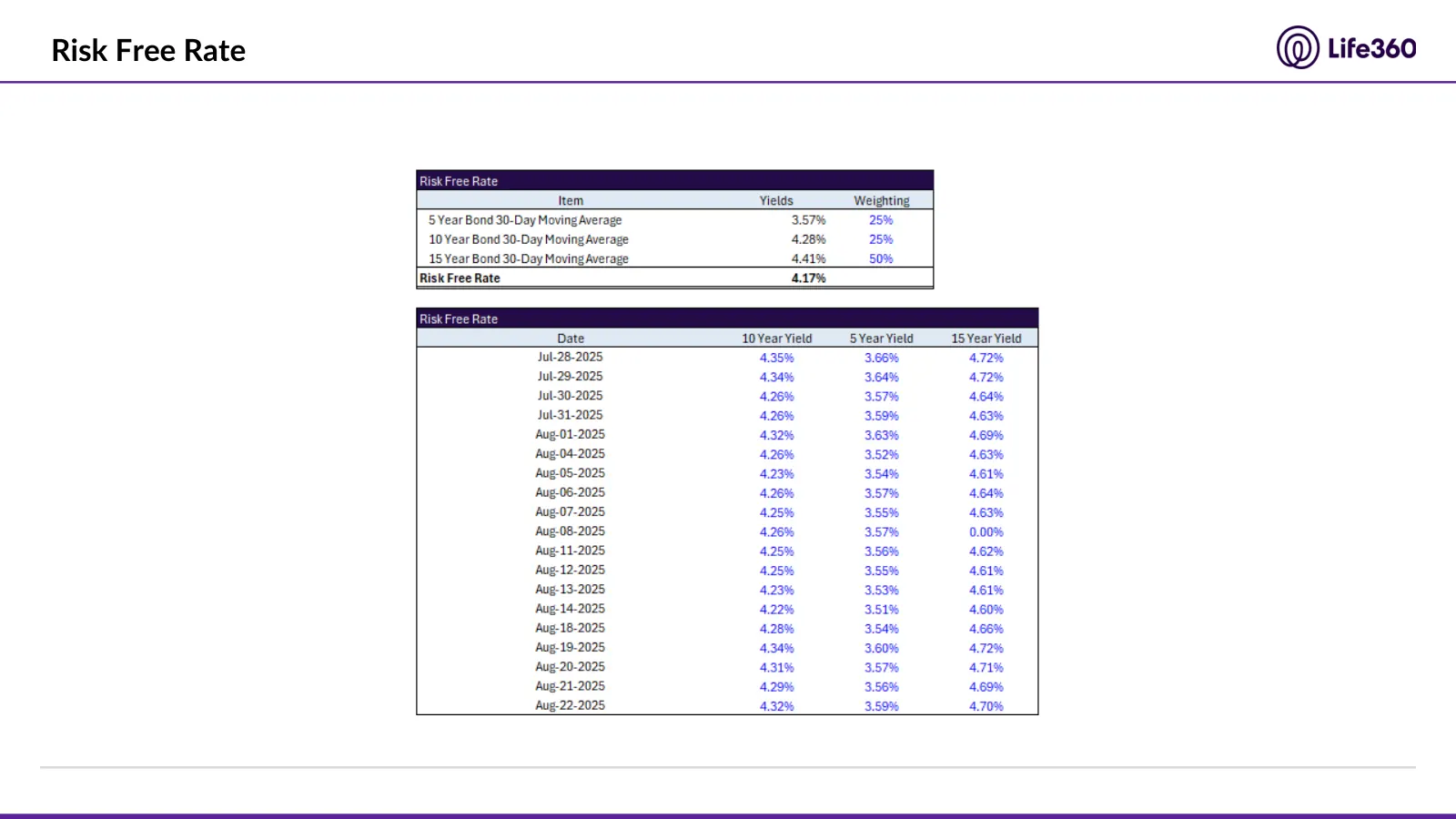Select the Aug-04-2025 date cell
This screenshot has width=1456, height=819.
[570, 454]
